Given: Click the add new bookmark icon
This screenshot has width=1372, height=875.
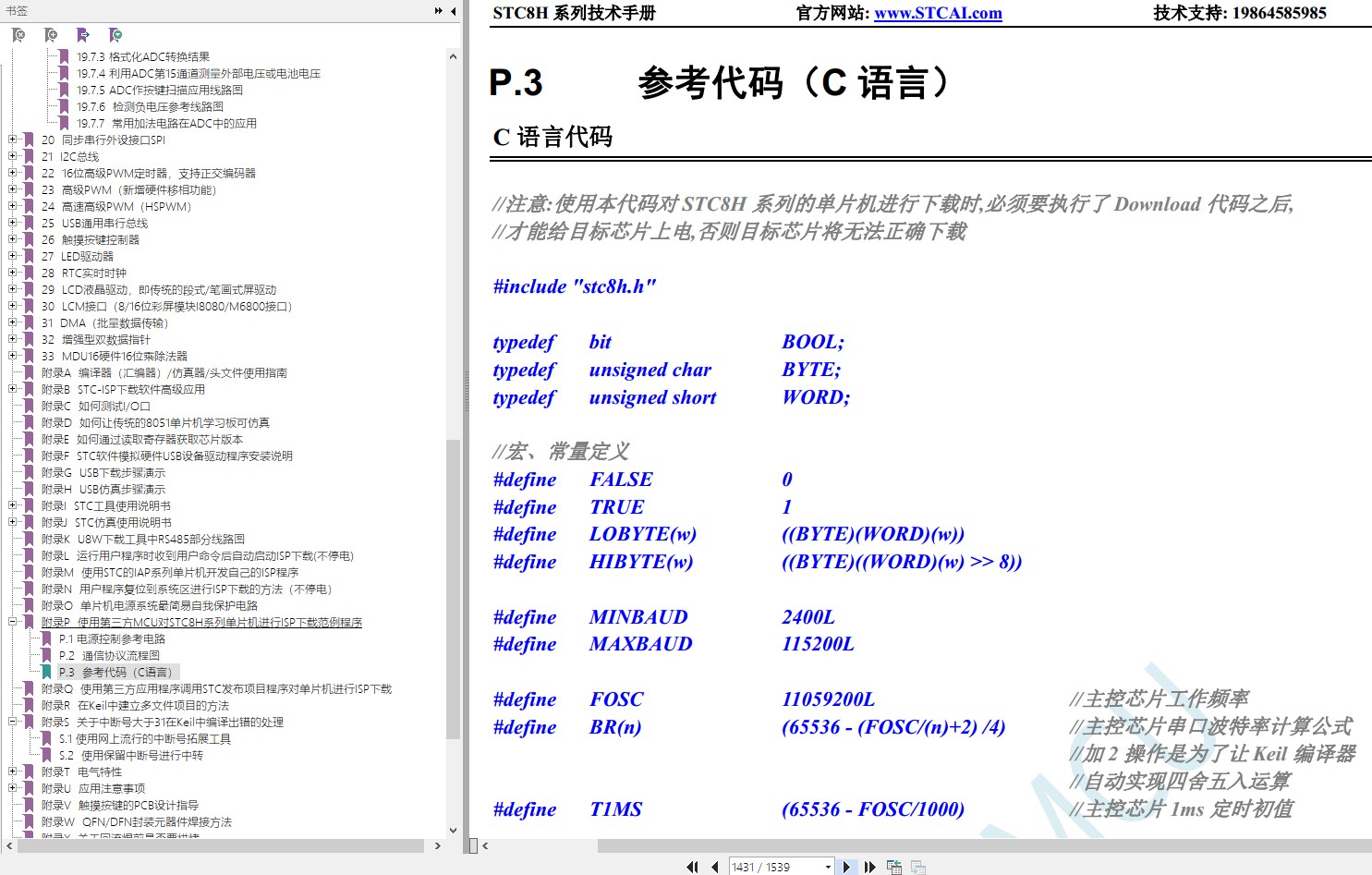Looking at the screenshot, I should click(51, 35).
